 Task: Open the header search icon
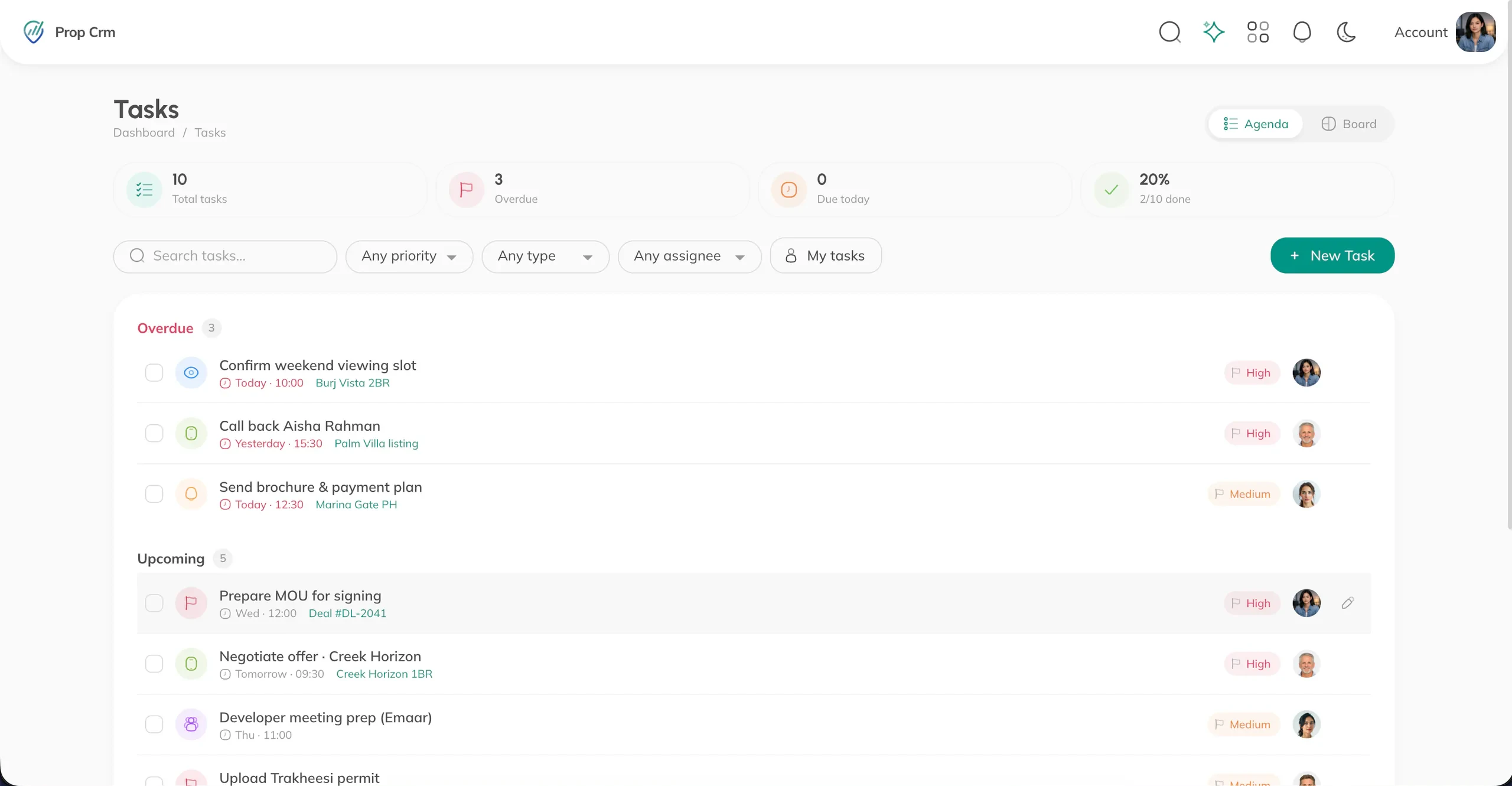coord(1169,32)
